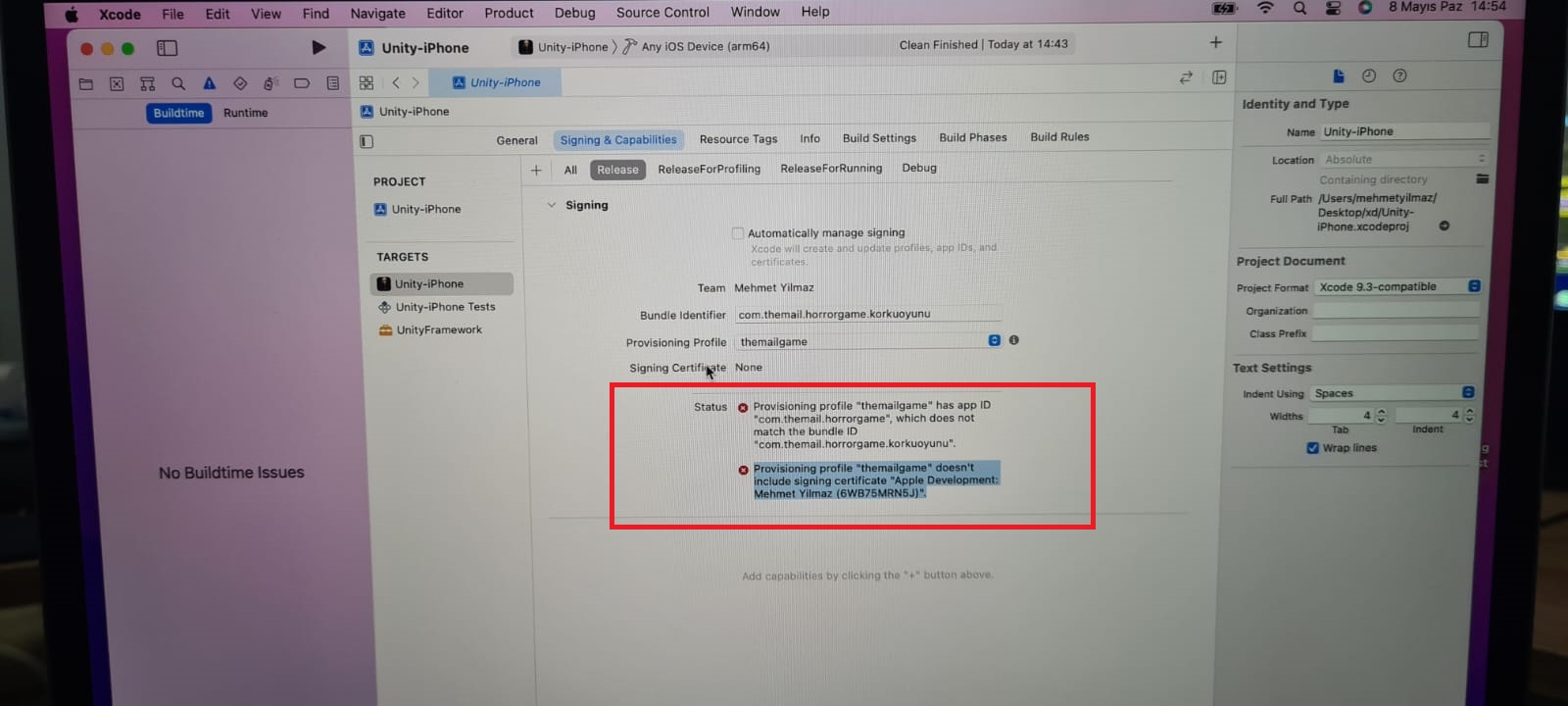Screen dimensions: 1568x706
Task: Open the symbol navigator
Action: [148, 83]
